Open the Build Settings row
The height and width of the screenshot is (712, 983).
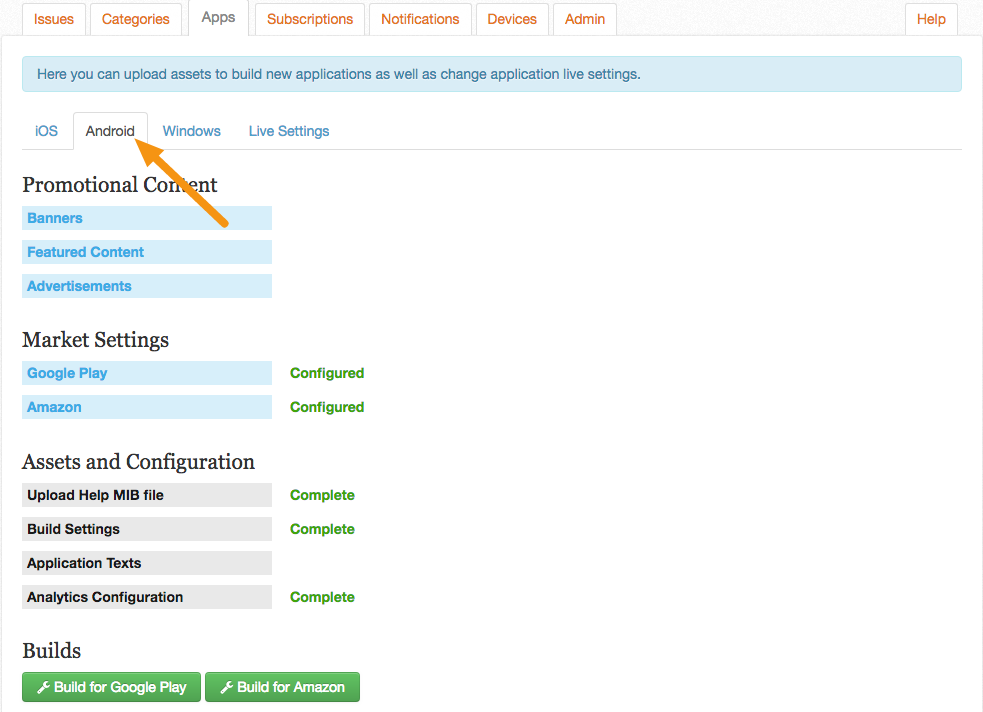pyautogui.click(x=147, y=529)
